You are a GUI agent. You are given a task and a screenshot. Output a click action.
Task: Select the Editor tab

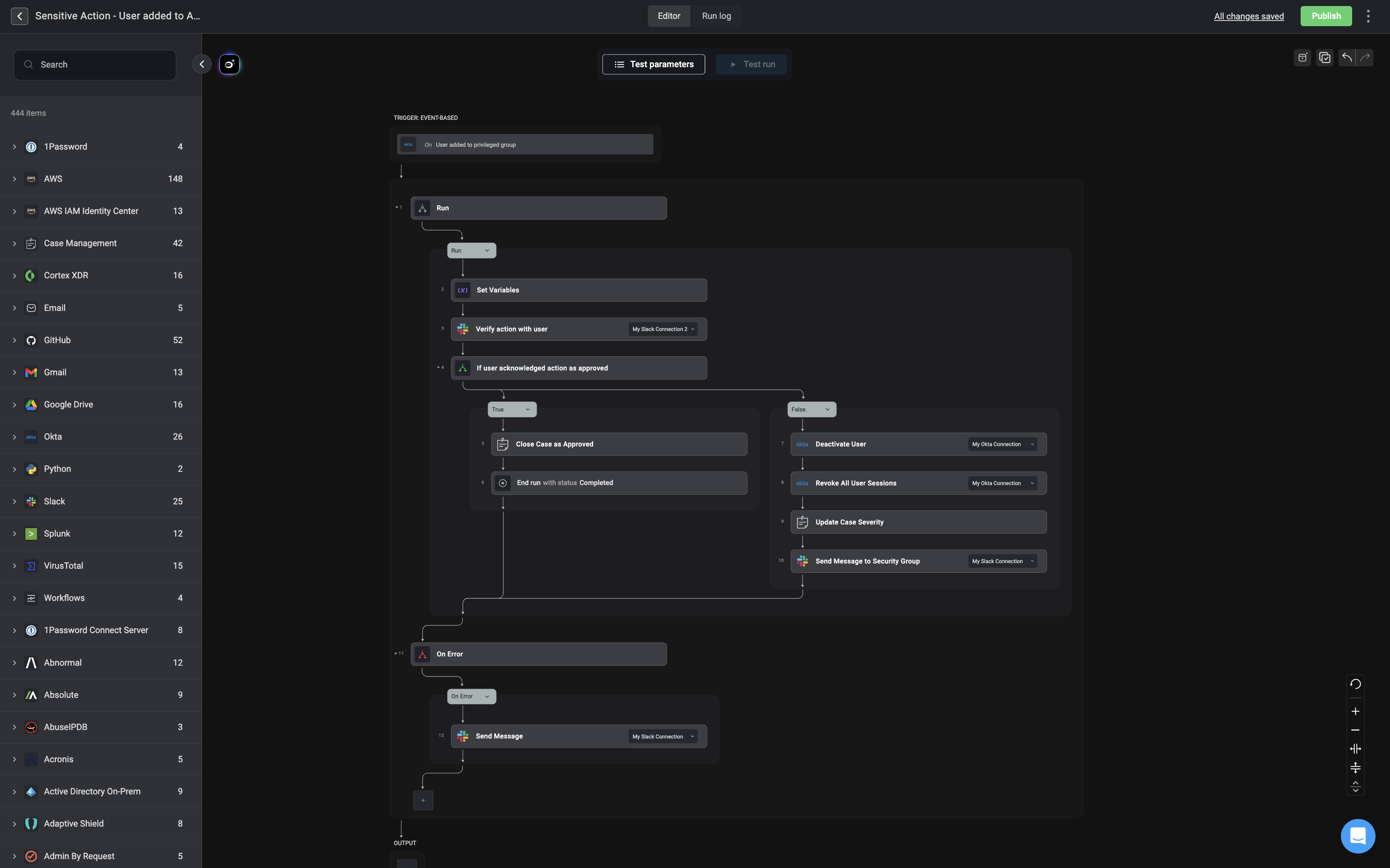coord(668,16)
